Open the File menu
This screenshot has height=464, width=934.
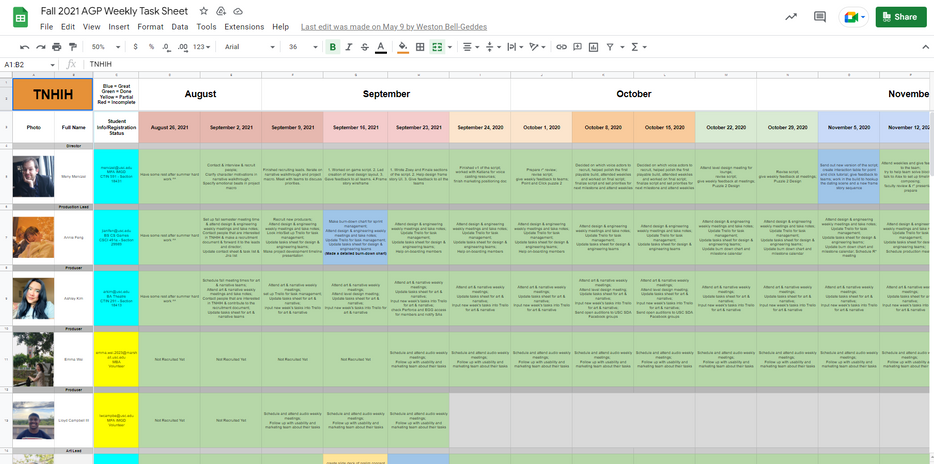pyautogui.click(x=46, y=27)
